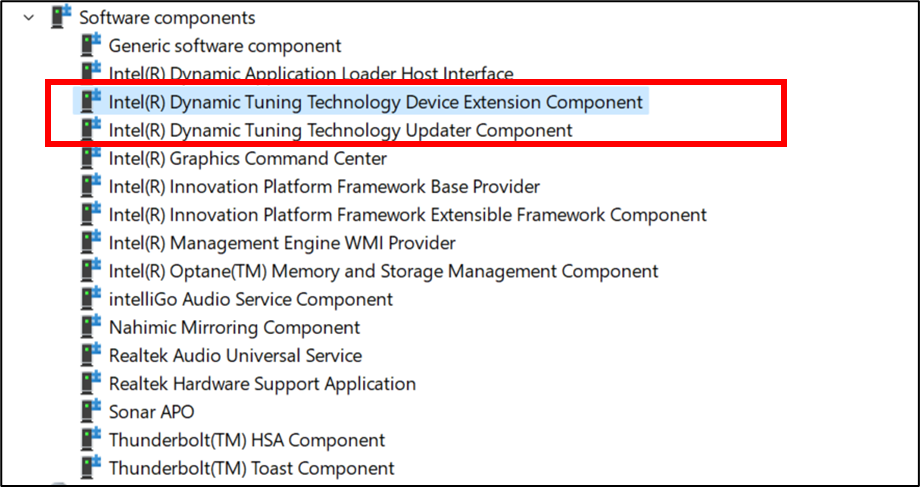Select Thunderbolt(TM) Toast Component entry
This screenshot has width=920, height=487.
251,468
